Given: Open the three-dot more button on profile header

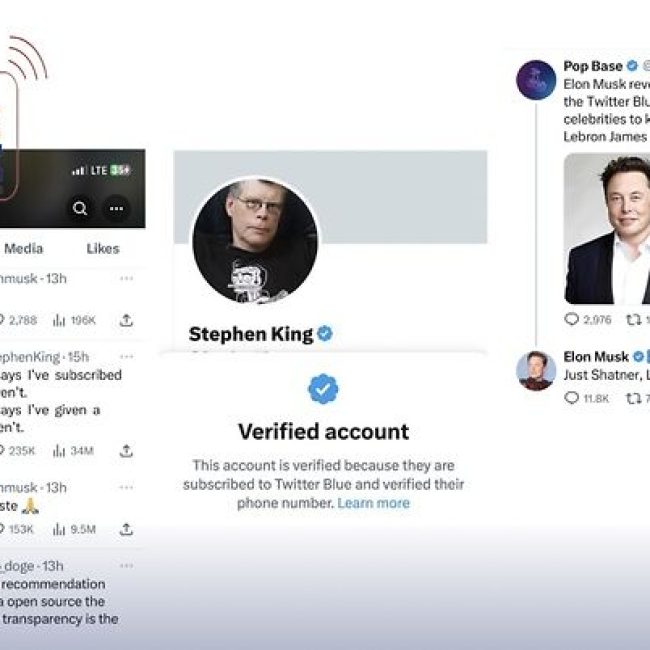Looking at the screenshot, I should (x=116, y=208).
